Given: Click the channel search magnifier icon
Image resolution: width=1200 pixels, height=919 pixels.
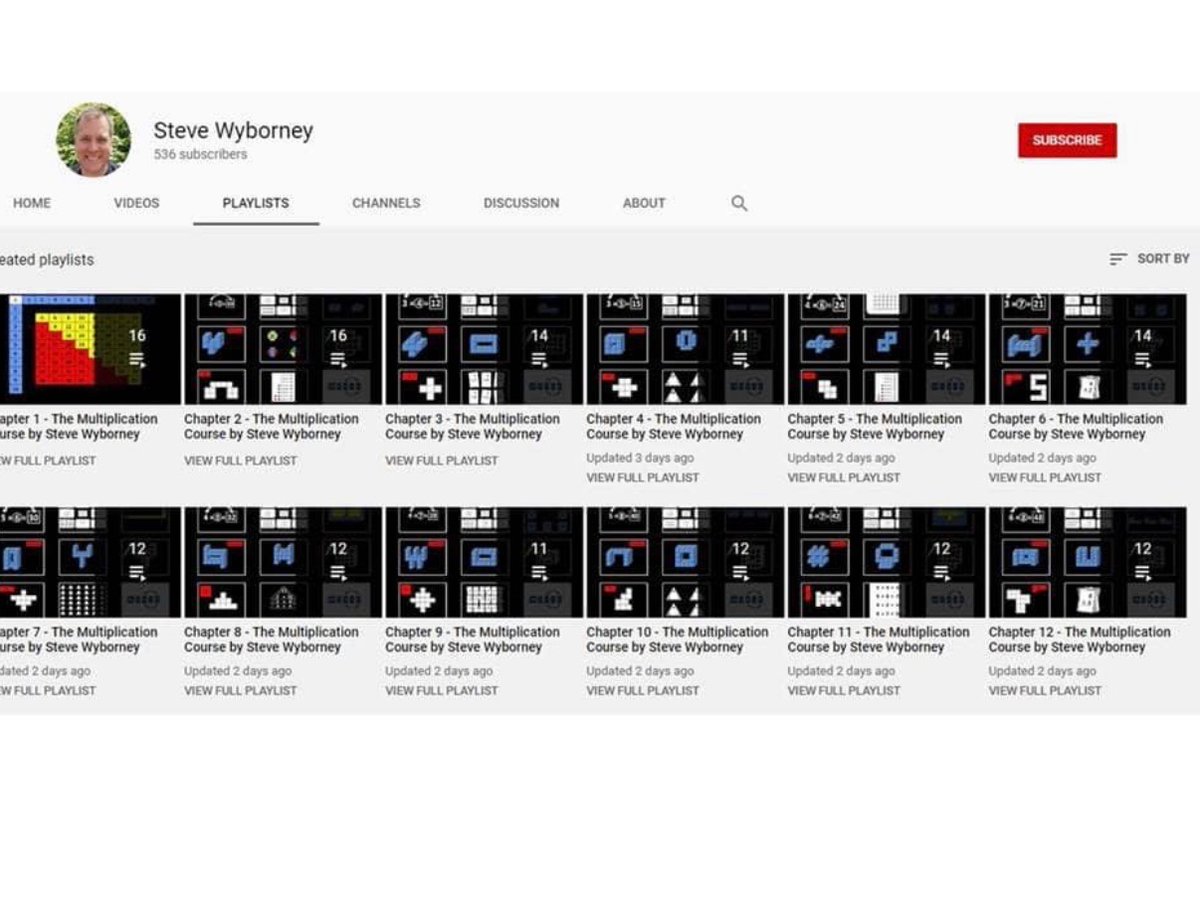Looking at the screenshot, I should click(739, 203).
